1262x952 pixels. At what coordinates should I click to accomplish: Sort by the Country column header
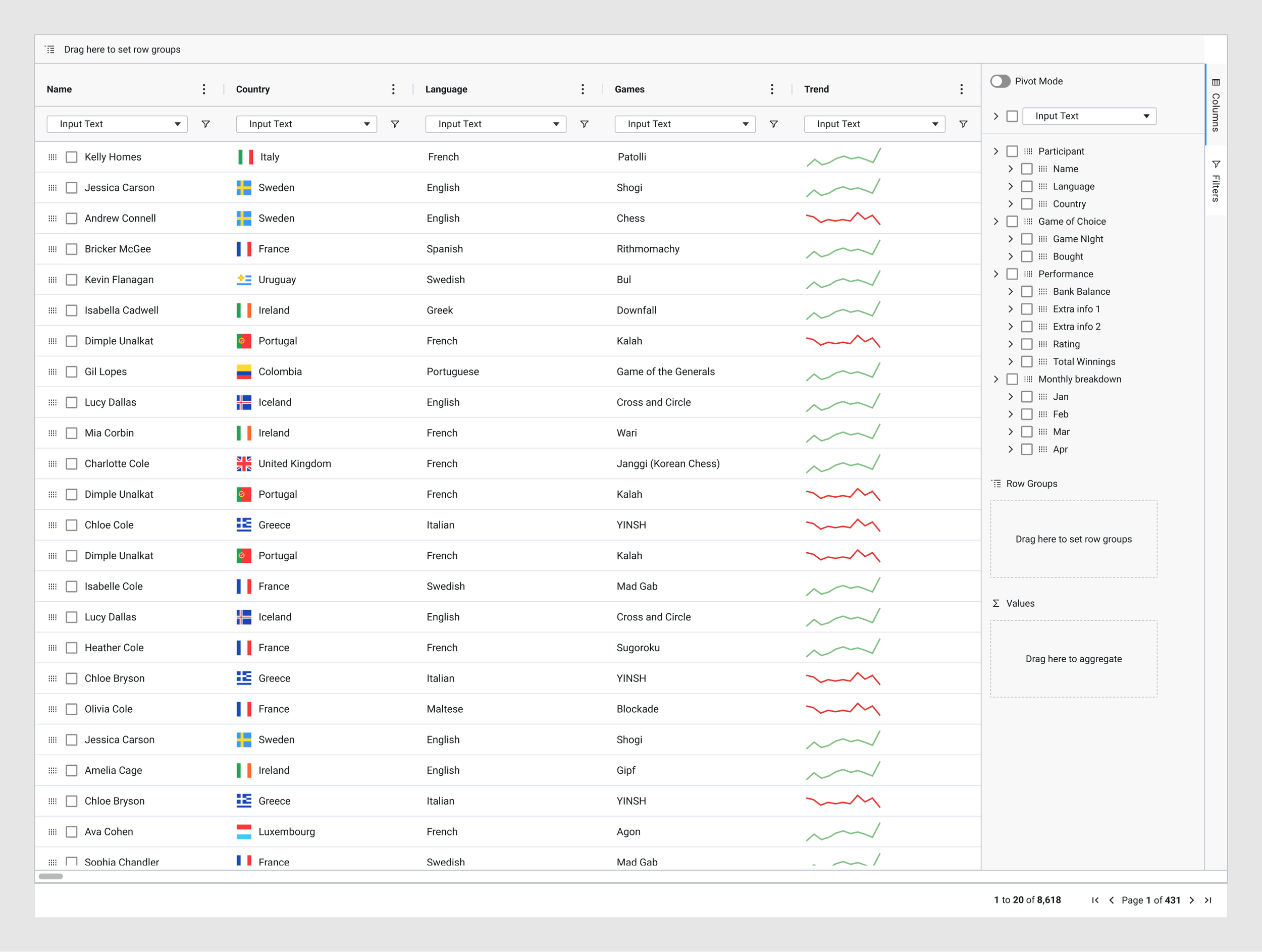(253, 89)
